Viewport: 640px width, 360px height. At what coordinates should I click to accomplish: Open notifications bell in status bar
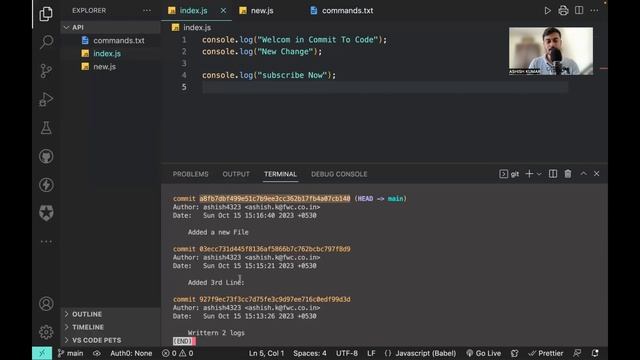pyautogui.click(x=595, y=353)
